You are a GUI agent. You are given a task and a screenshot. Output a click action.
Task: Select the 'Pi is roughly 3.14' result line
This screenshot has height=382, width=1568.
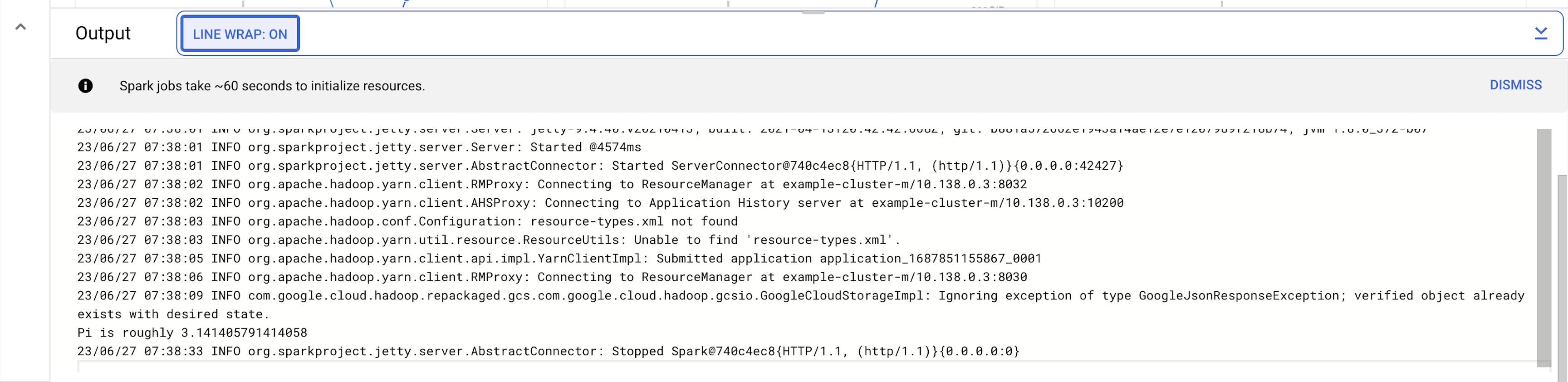192,333
